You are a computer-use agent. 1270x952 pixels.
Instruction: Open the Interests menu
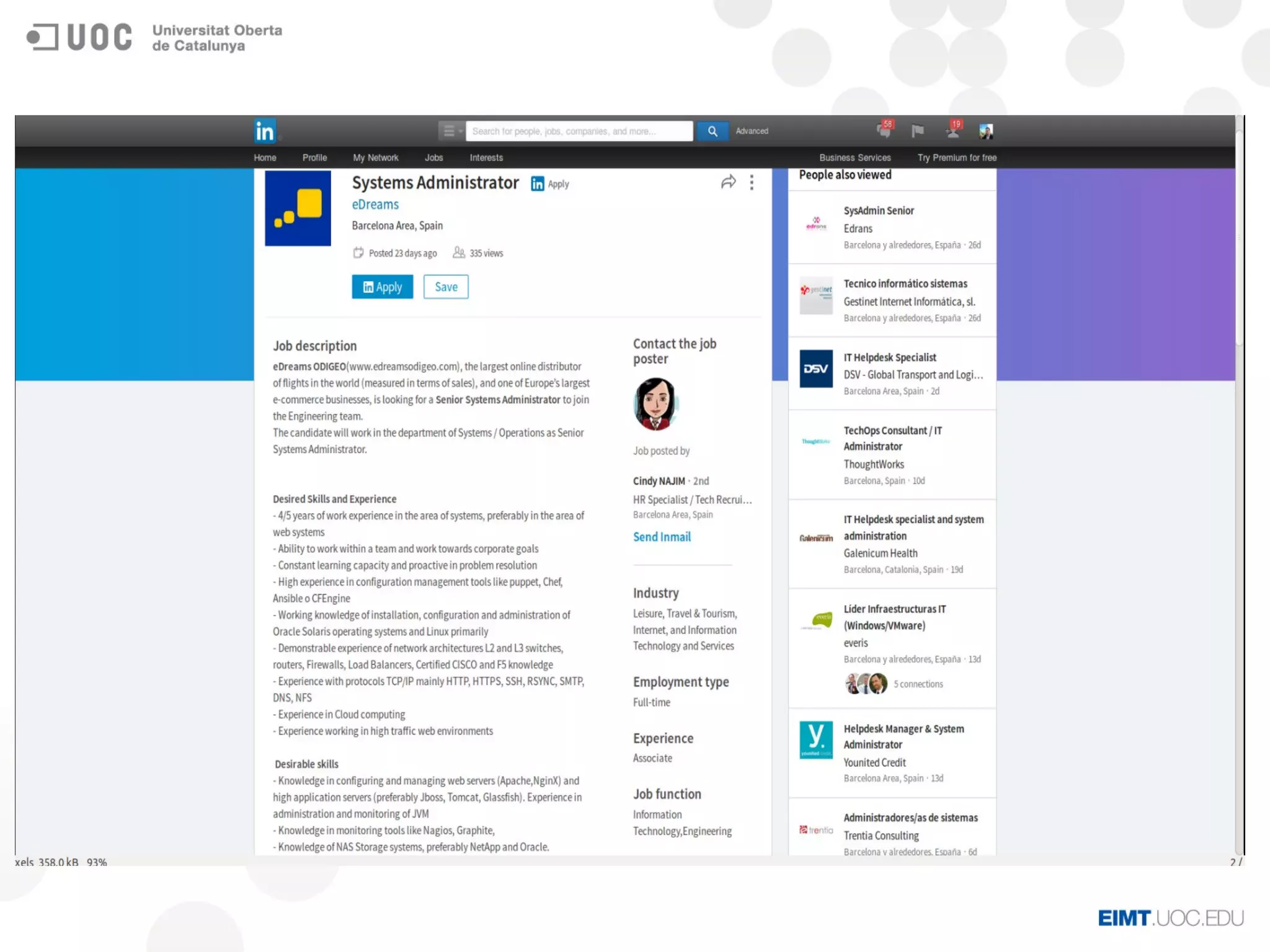(x=486, y=157)
